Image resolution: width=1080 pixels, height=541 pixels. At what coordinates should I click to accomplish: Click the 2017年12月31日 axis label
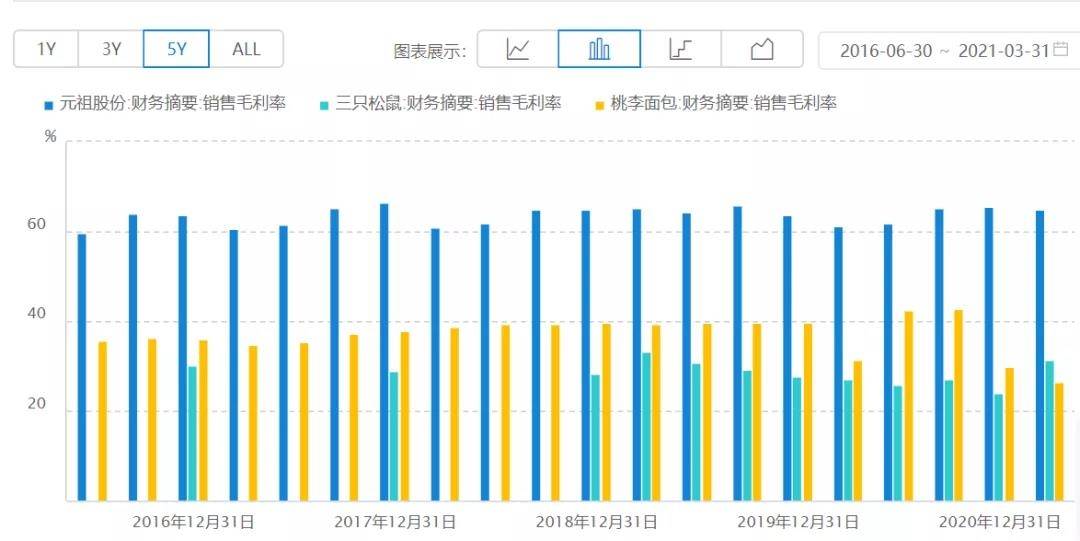[395, 522]
